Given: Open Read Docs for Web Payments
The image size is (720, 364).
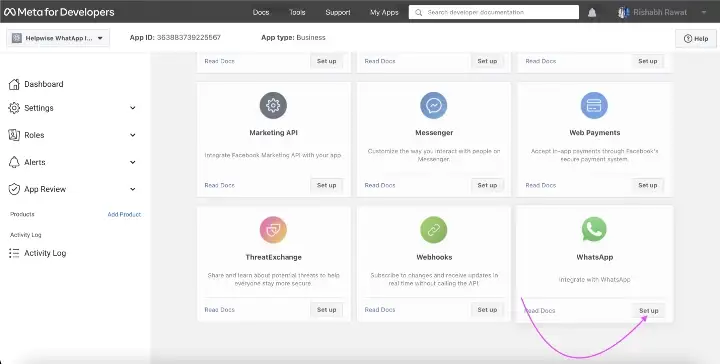Looking at the screenshot, I should click(x=540, y=185).
